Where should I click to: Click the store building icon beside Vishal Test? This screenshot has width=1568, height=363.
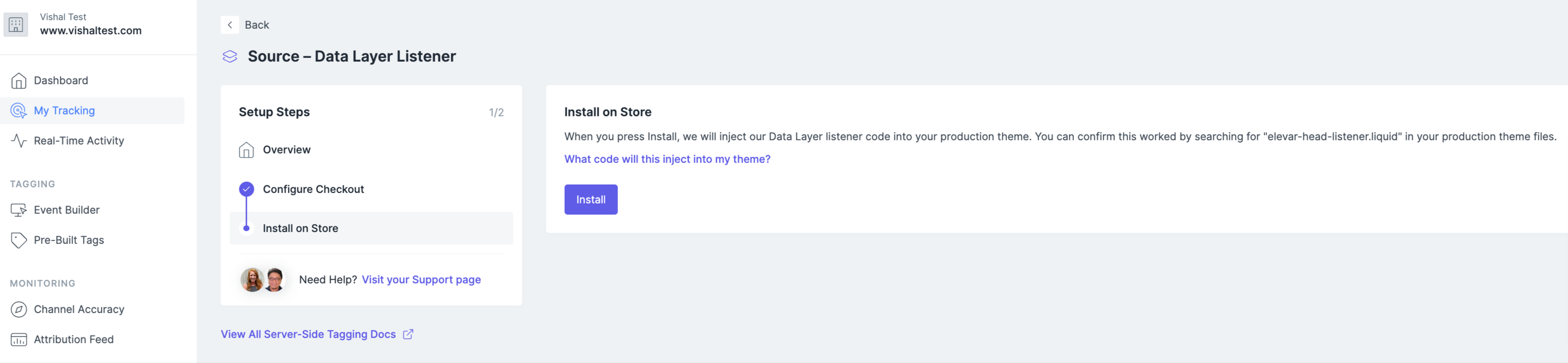(16, 24)
